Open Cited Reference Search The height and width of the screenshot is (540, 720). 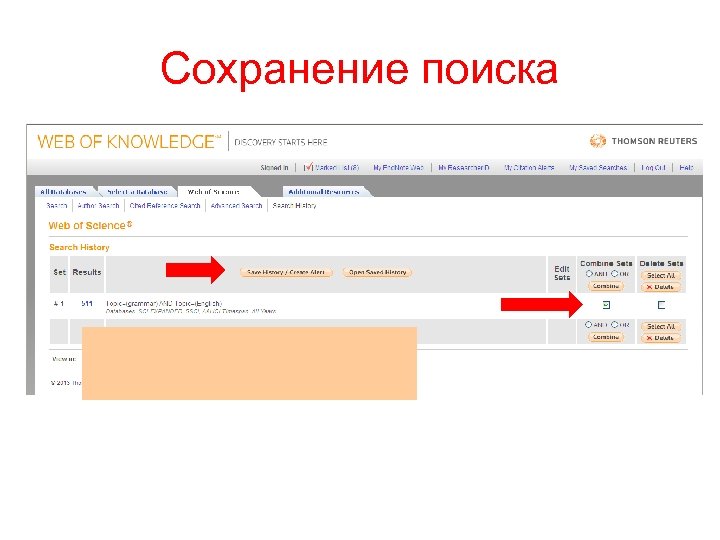165,206
